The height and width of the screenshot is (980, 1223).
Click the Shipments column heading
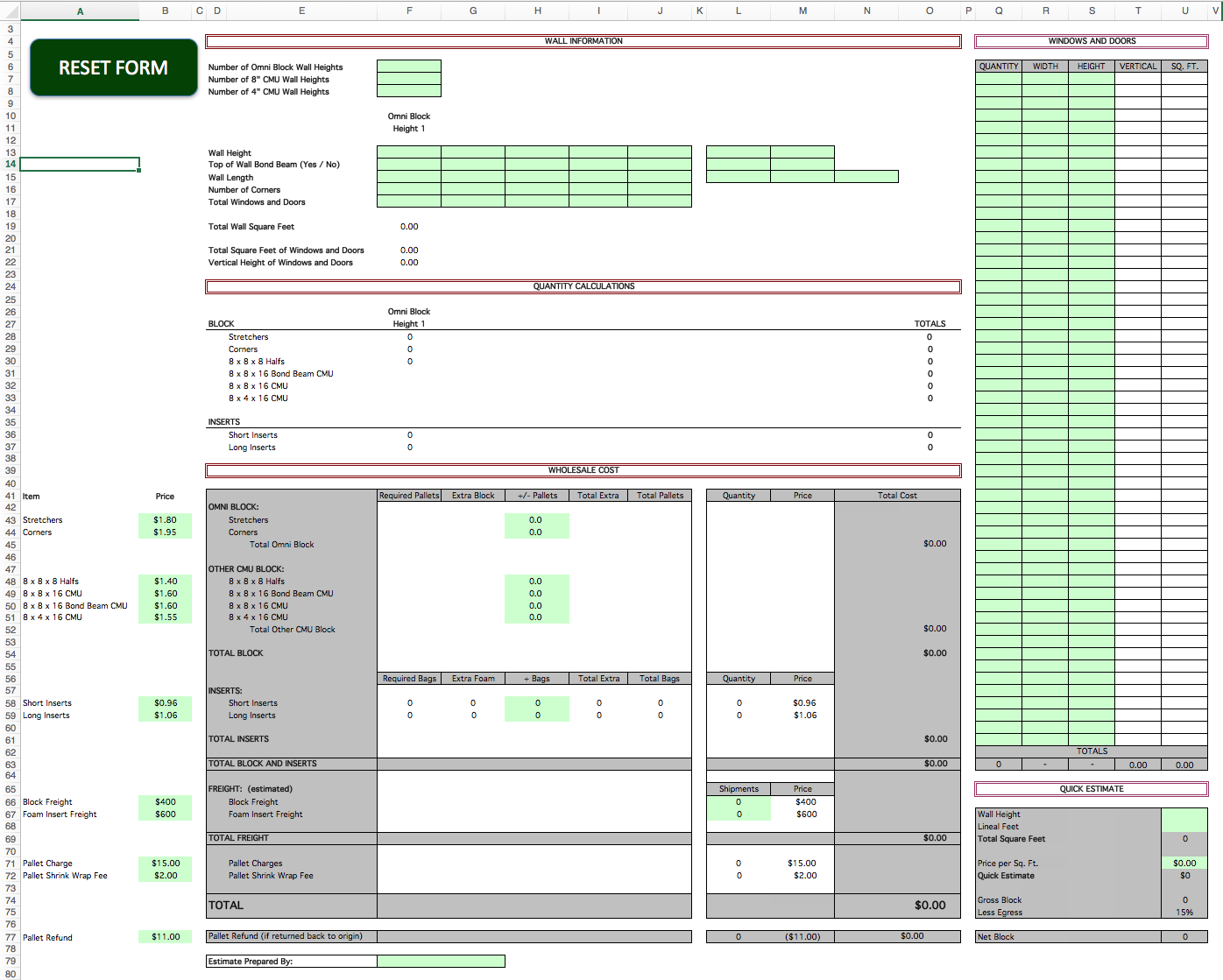[739, 789]
